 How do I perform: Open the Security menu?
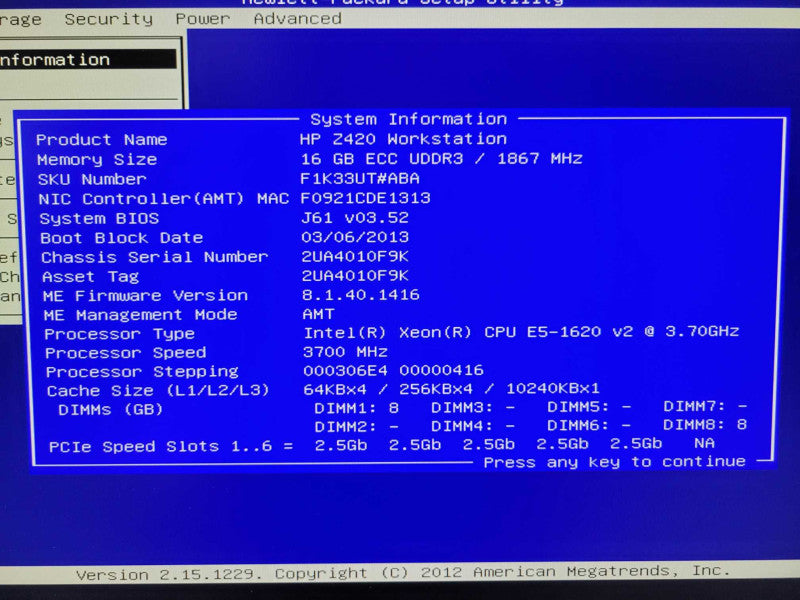109,19
